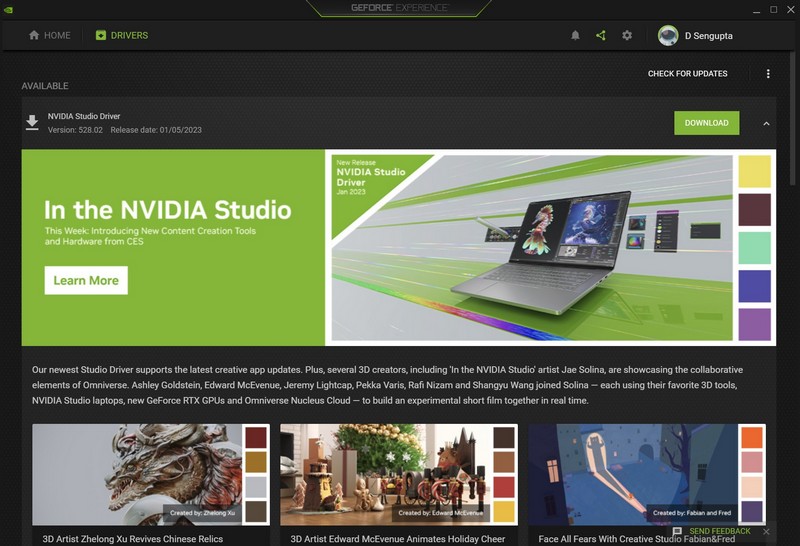Click the download arrow icon beside Studio Driver
Screen dimensions: 800x546
click(x=32, y=122)
